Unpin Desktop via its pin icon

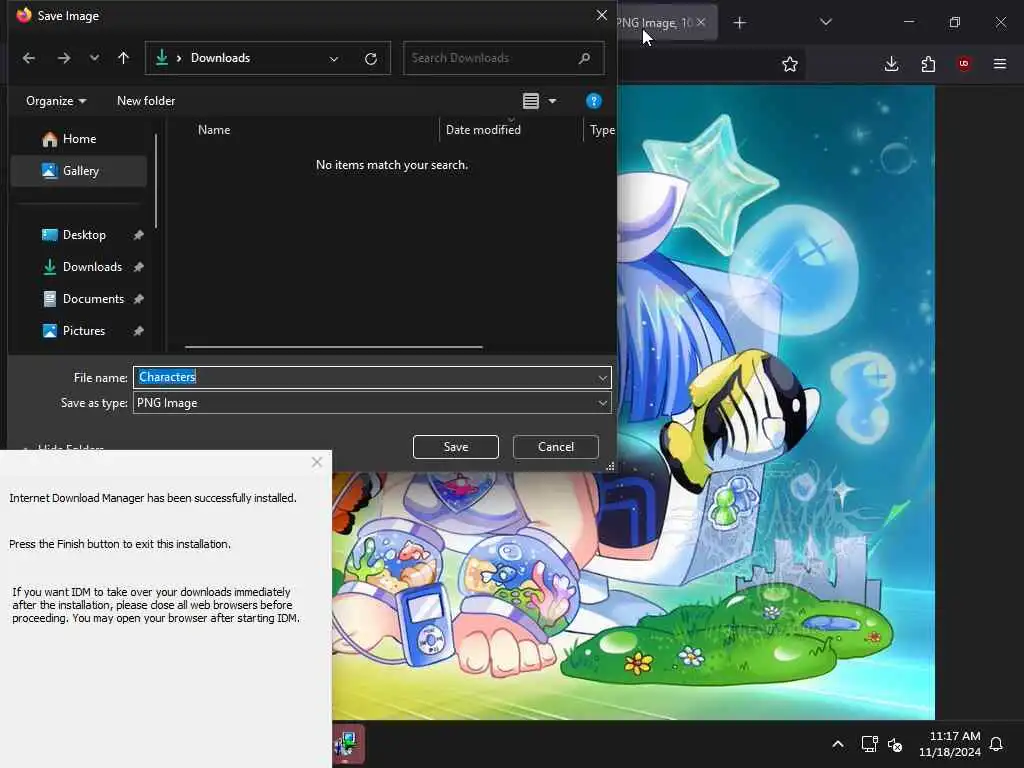pos(138,235)
